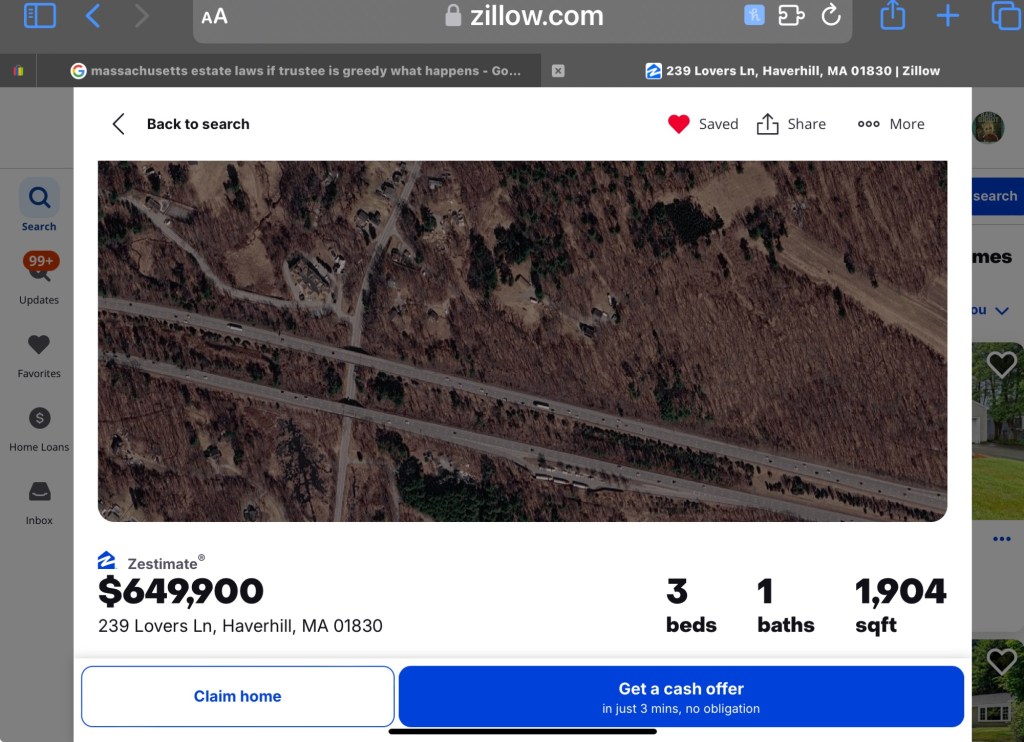The width and height of the screenshot is (1024, 742).
Task: Click Get a cash offer button
Action: pyautogui.click(x=681, y=696)
